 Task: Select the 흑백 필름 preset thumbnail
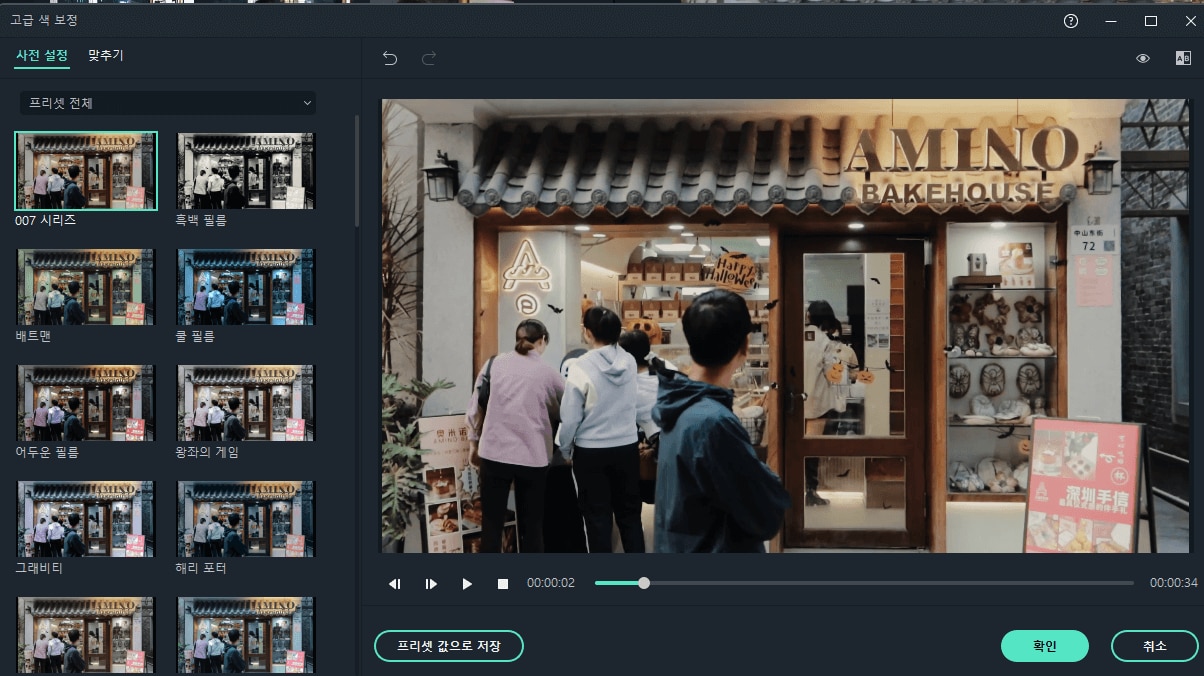point(245,171)
